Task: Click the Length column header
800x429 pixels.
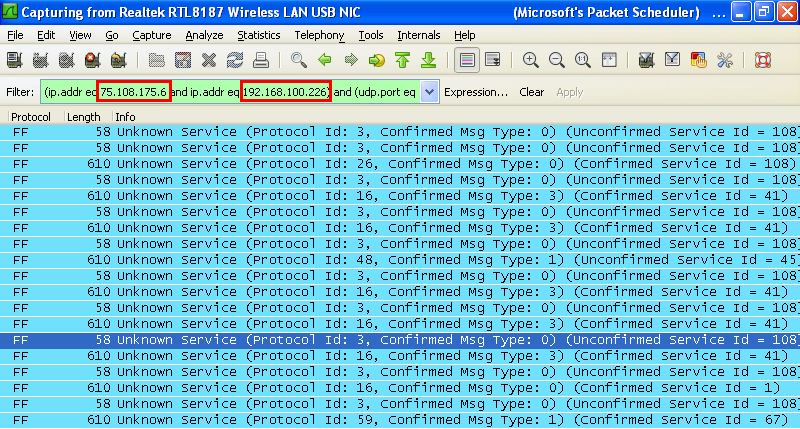Action: point(83,117)
